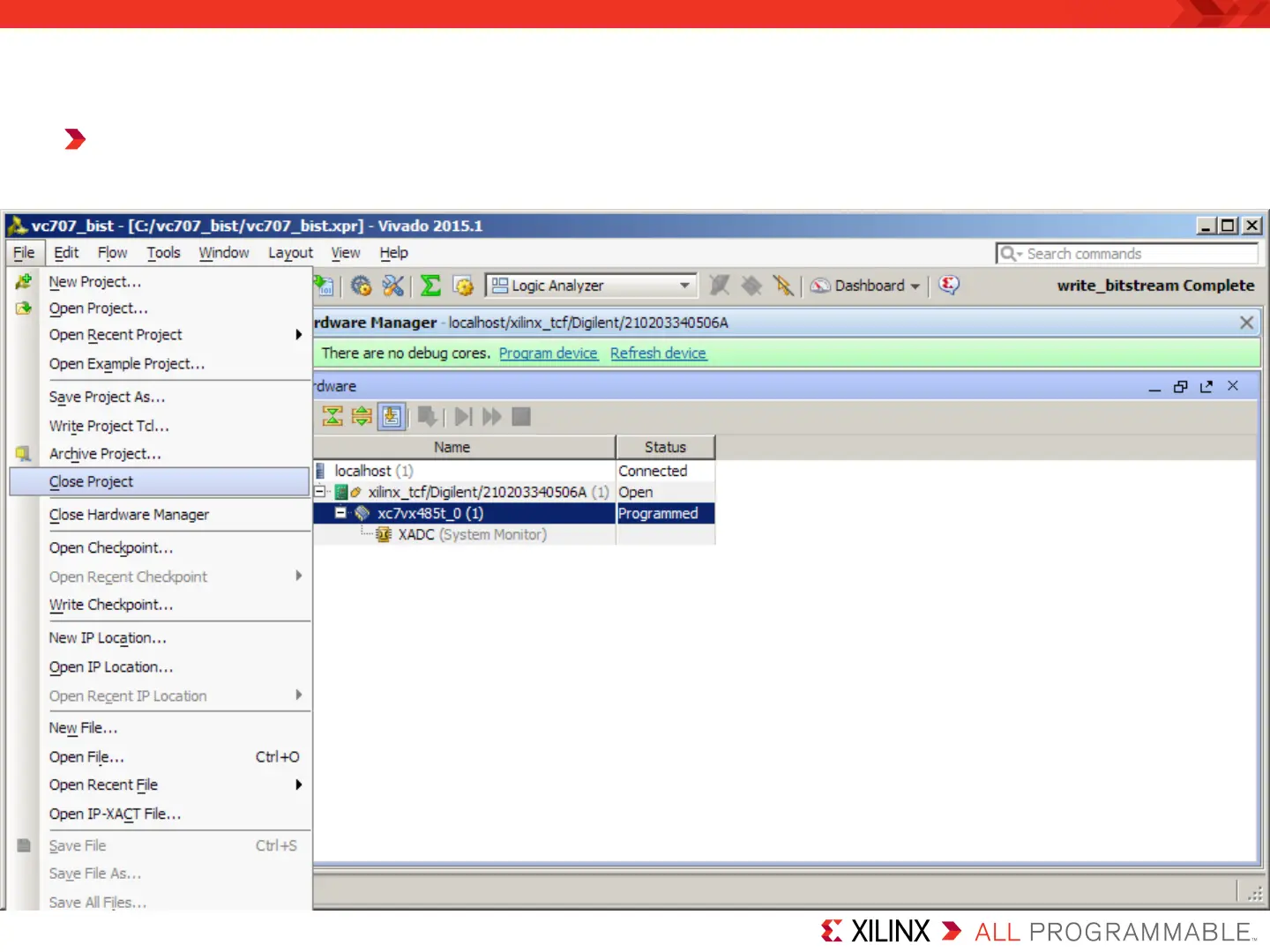Collapse the xc7vx485t_0 tree node

(340, 512)
